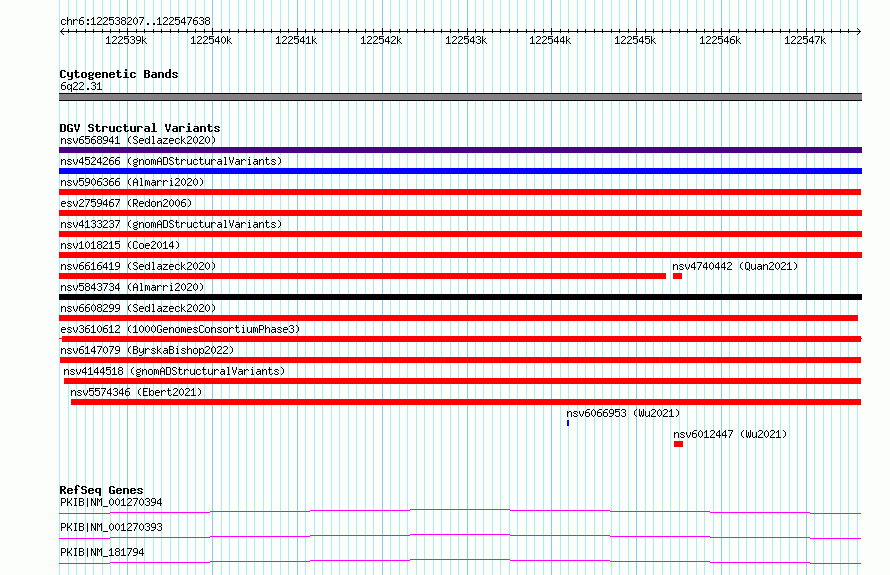Open variant nsv6608299 (Sedlazeck2020) label
The width and height of the screenshot is (890, 575).
click(138, 308)
